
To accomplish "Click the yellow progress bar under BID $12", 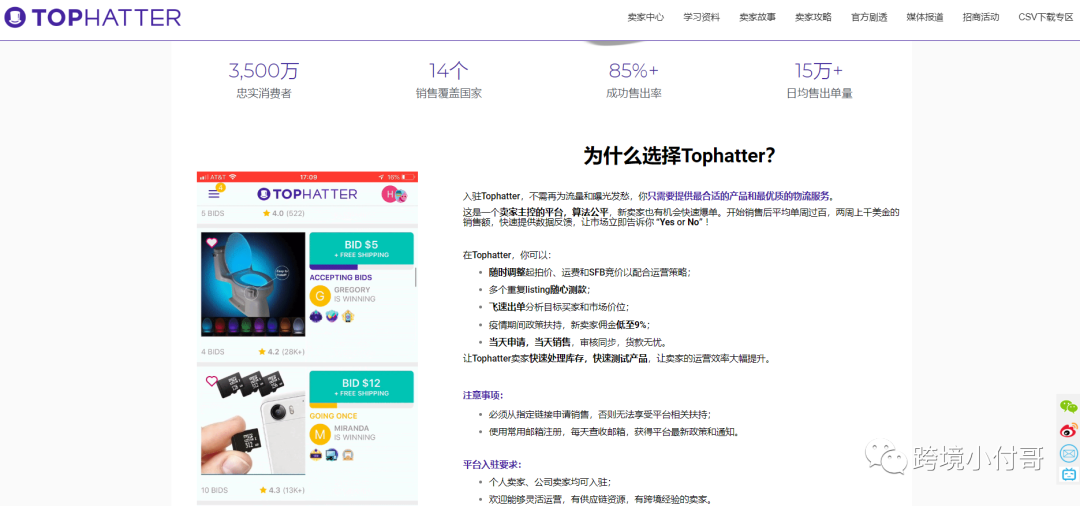I will 323,405.
